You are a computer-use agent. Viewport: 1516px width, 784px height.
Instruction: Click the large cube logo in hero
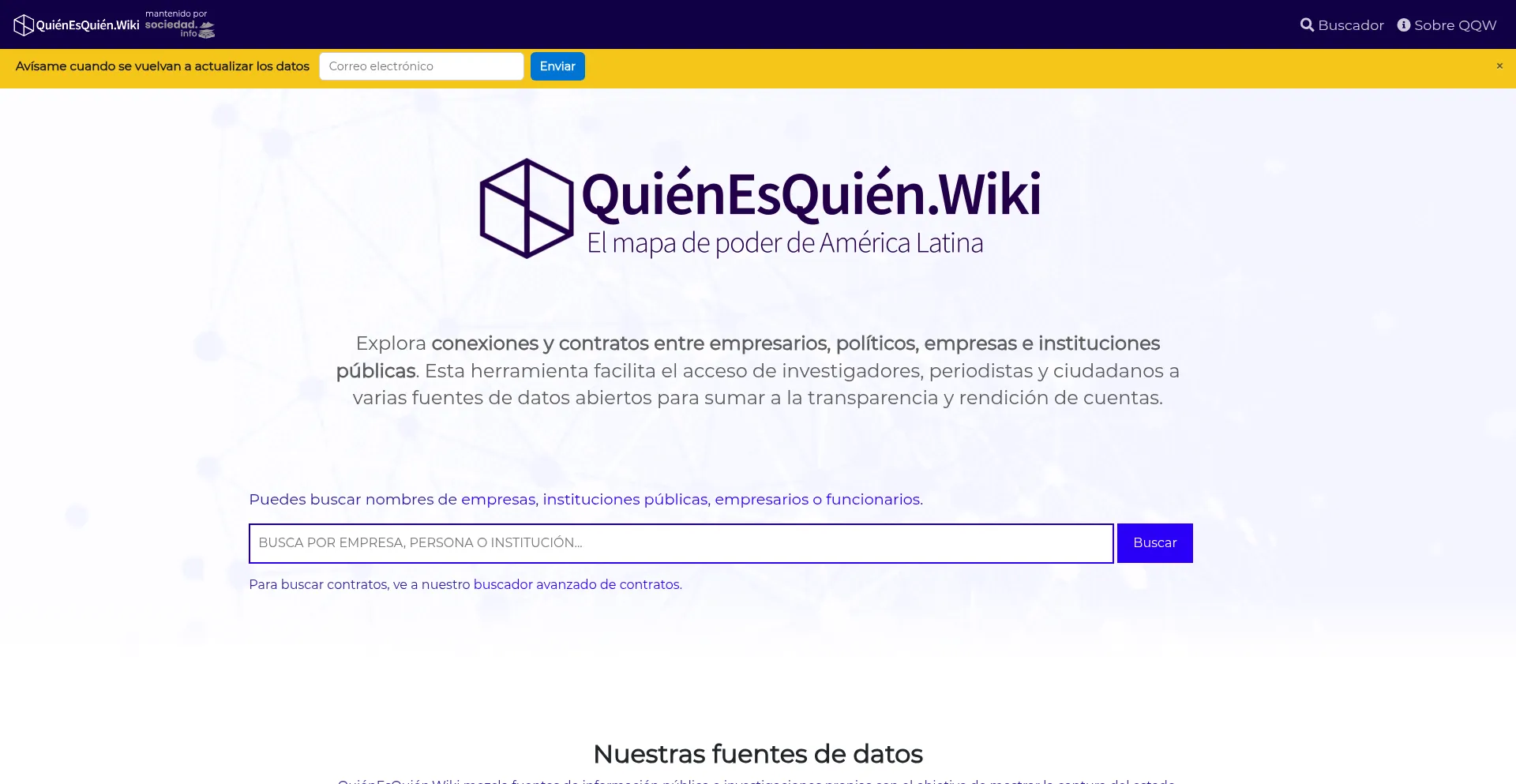[x=527, y=208]
